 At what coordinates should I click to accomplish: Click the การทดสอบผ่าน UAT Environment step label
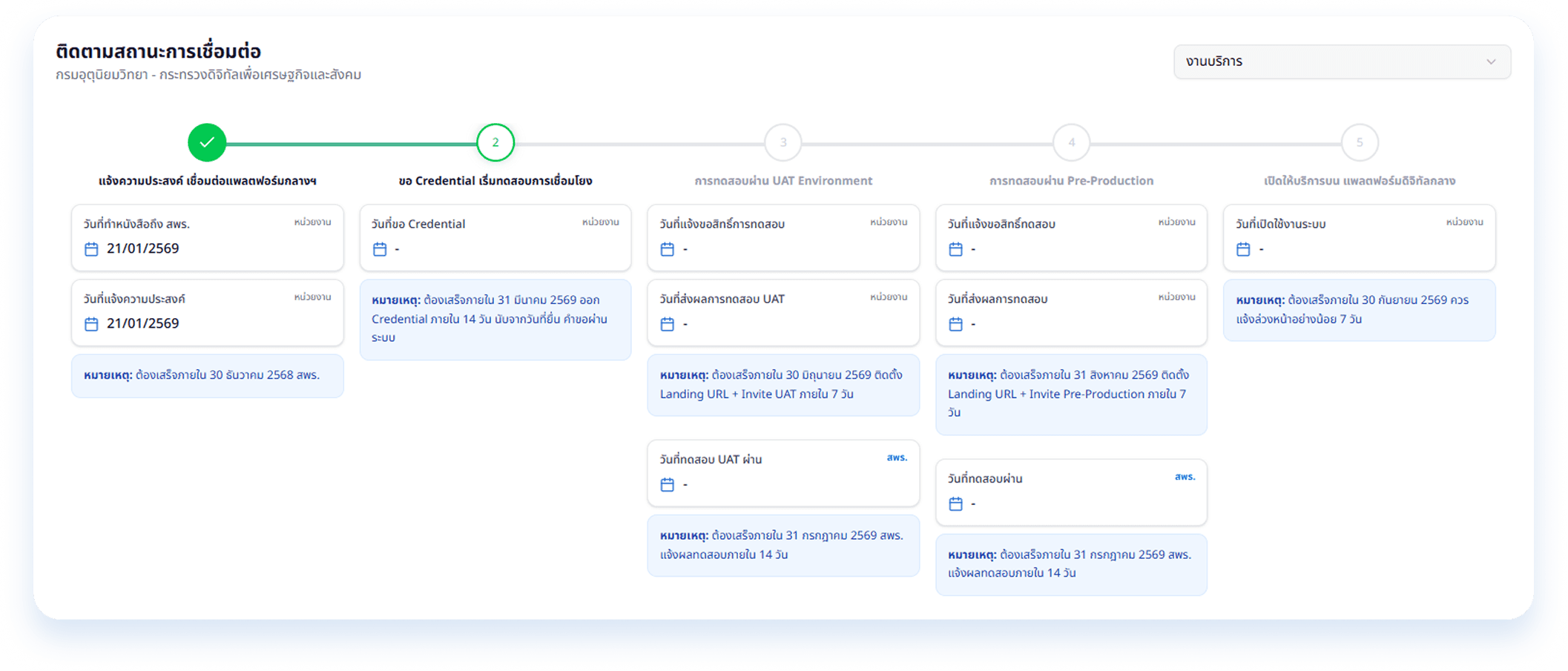click(783, 181)
